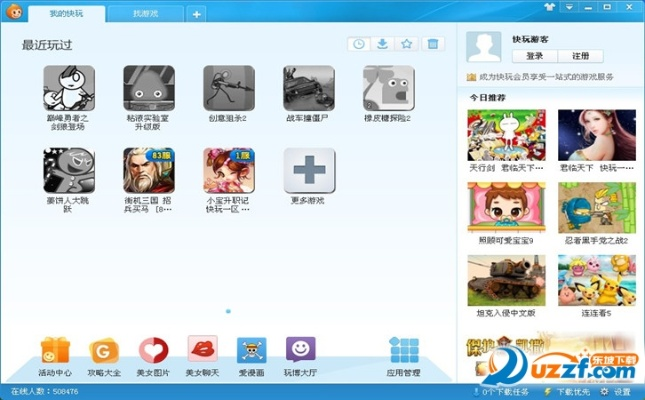Click the download icon in toolbar
645x400 pixels.
[382, 44]
